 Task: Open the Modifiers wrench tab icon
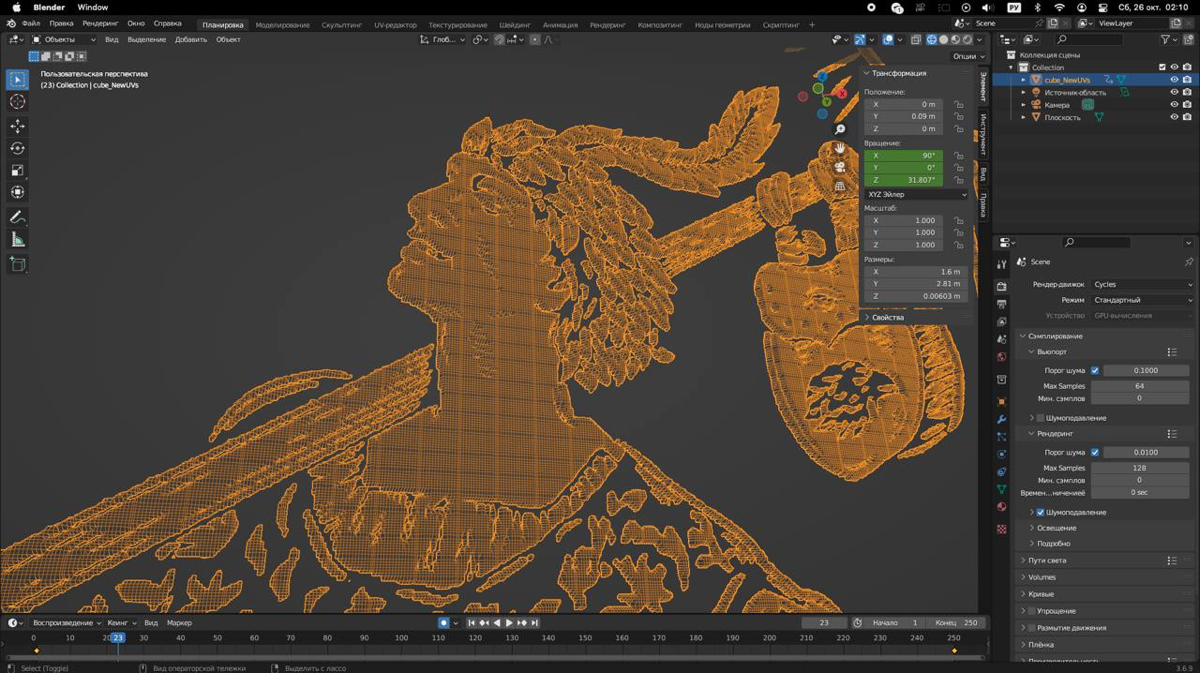pyautogui.click(x=1002, y=419)
